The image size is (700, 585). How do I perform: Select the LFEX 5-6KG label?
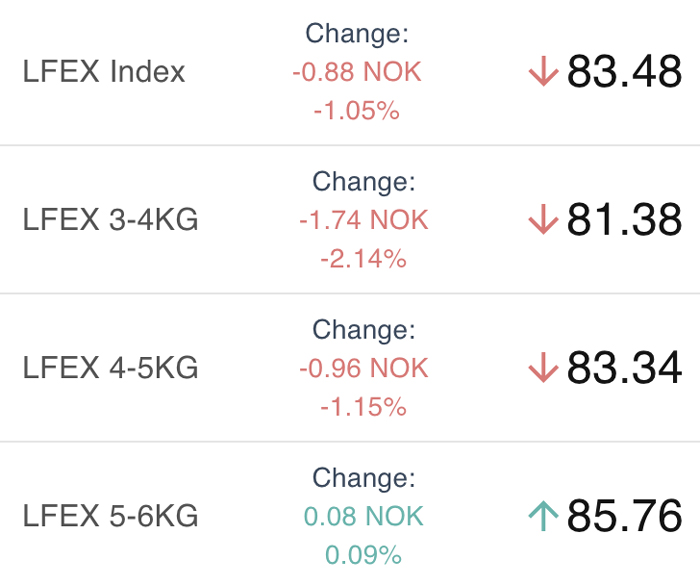[x=110, y=516]
